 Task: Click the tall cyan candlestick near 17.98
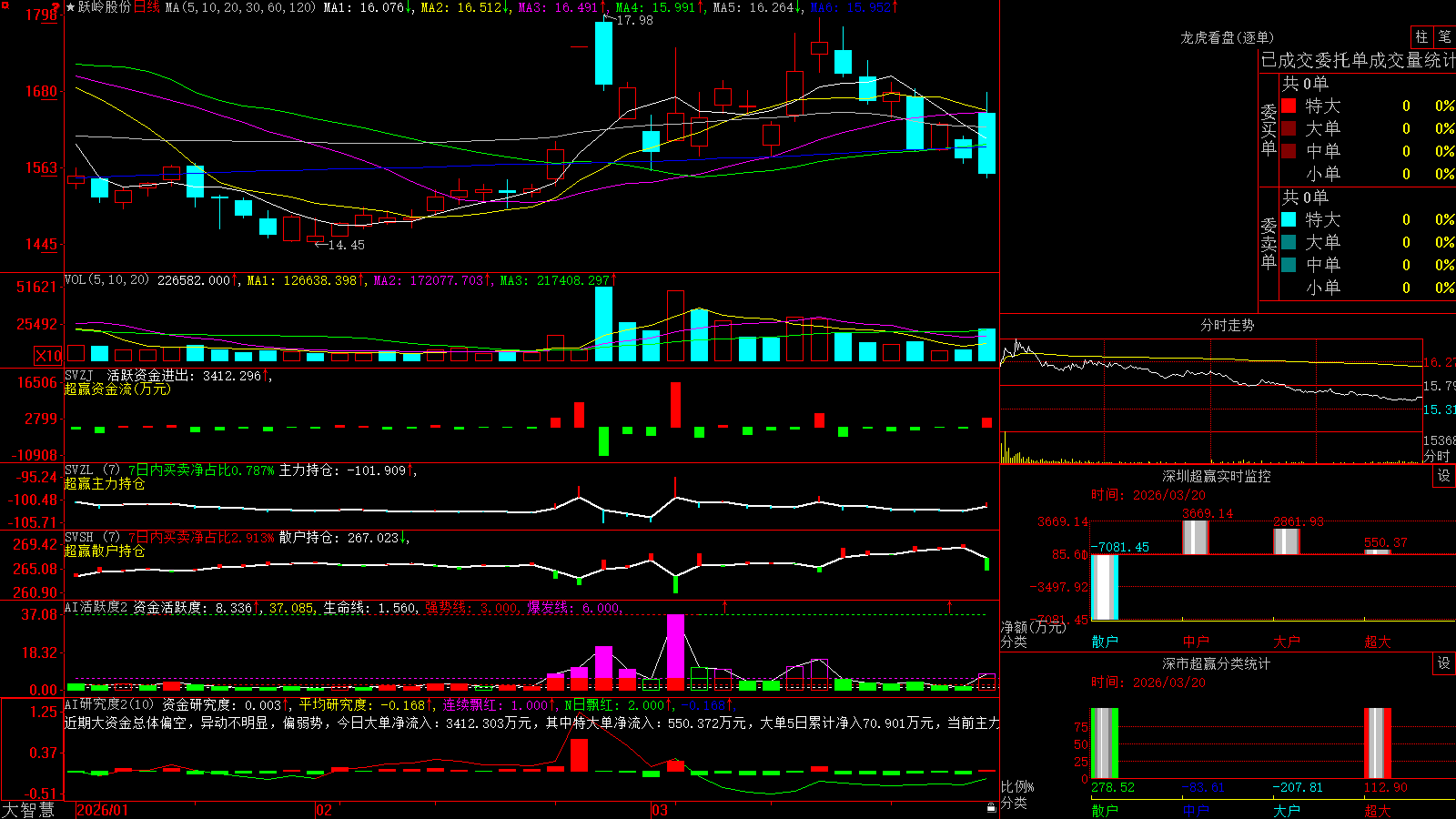[603, 53]
